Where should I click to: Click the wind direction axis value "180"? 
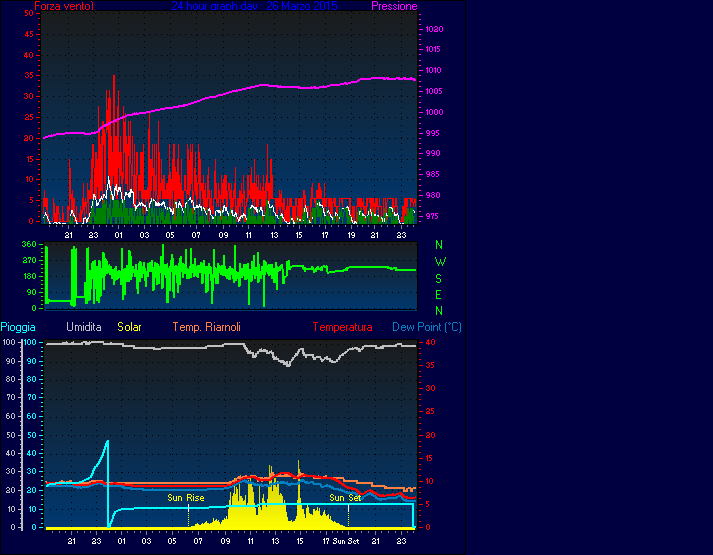[x=29, y=276]
